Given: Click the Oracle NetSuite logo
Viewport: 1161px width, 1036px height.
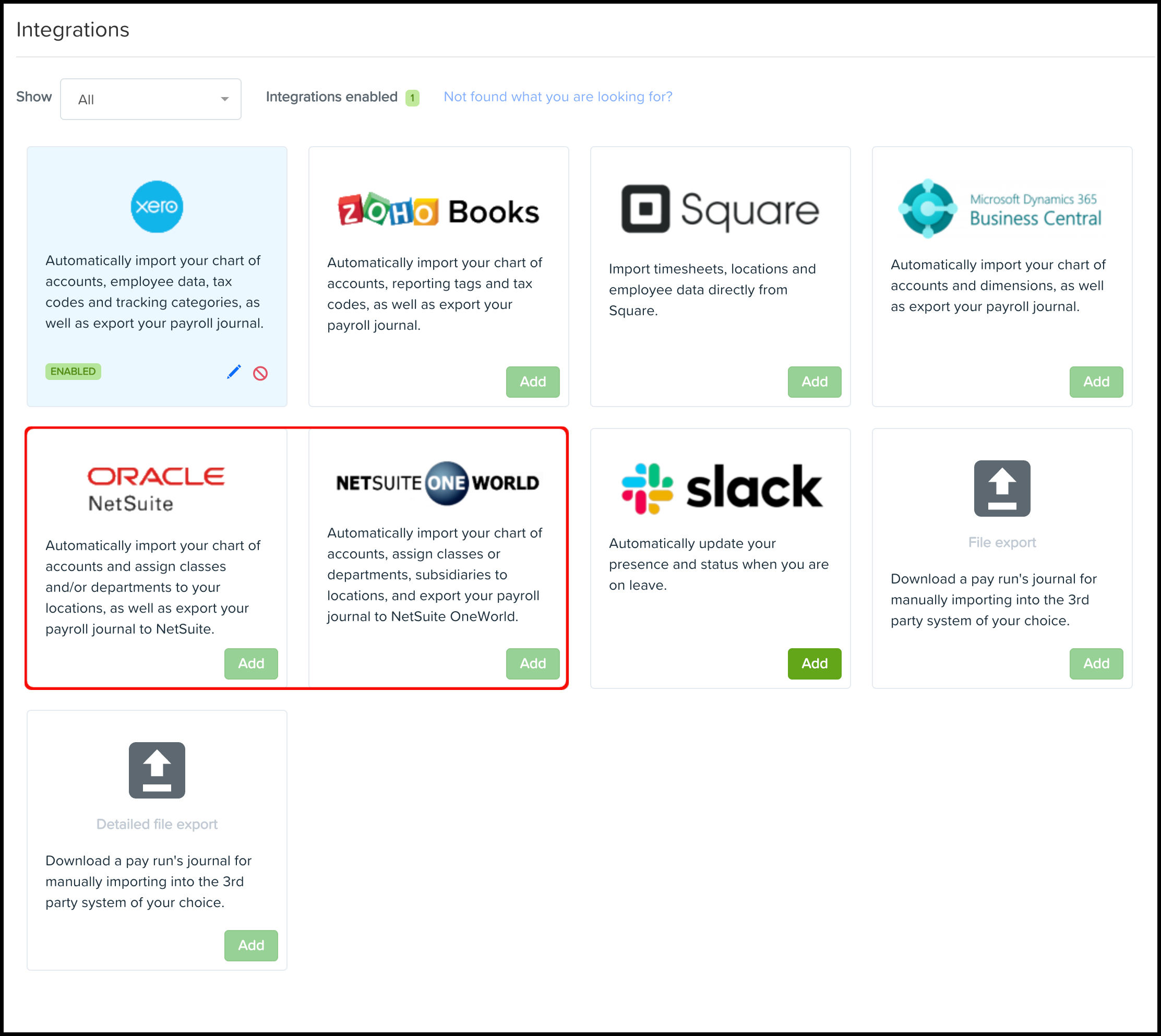Looking at the screenshot, I should tap(156, 490).
